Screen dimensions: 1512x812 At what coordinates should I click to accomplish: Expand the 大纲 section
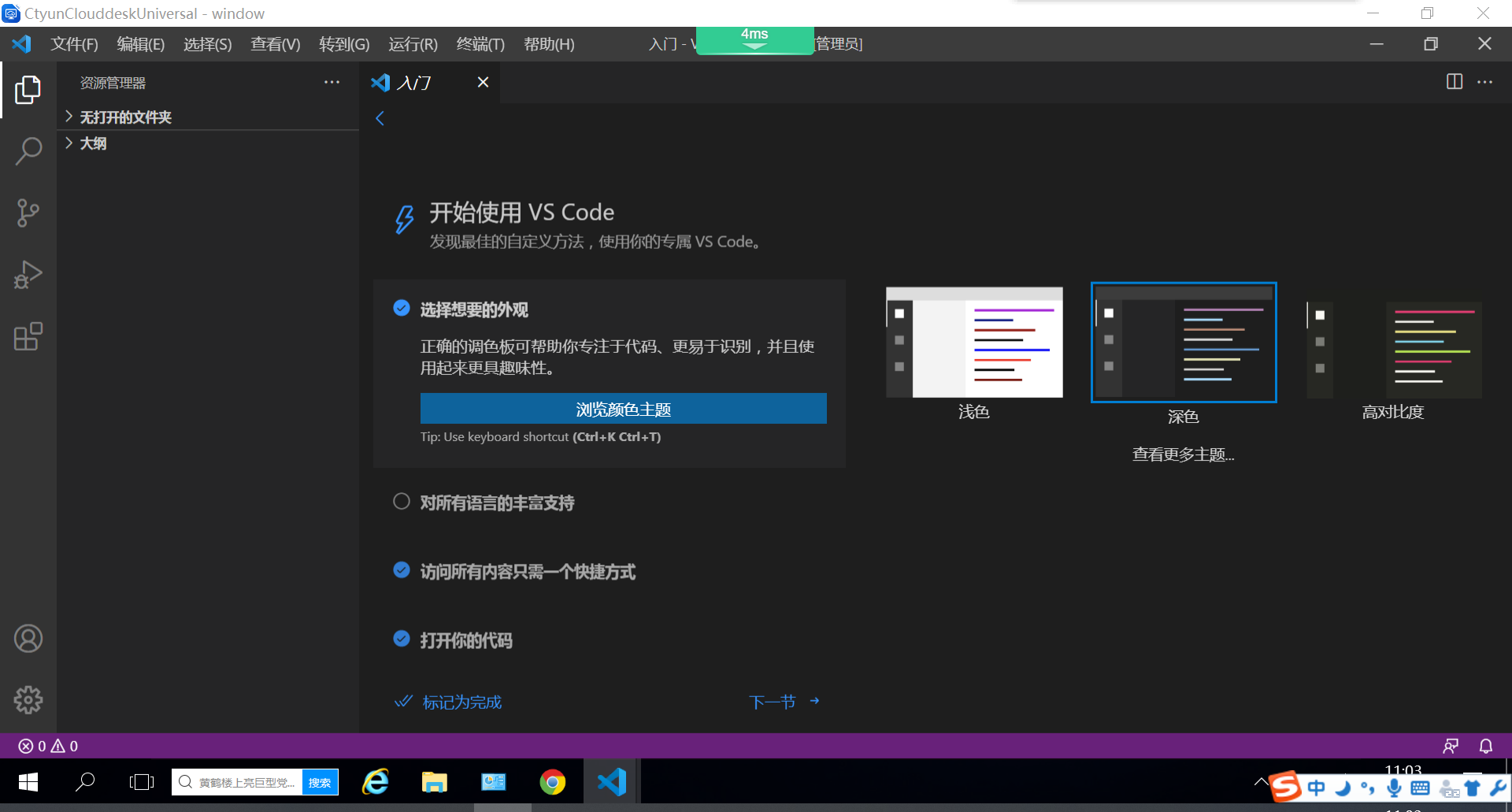[93, 143]
